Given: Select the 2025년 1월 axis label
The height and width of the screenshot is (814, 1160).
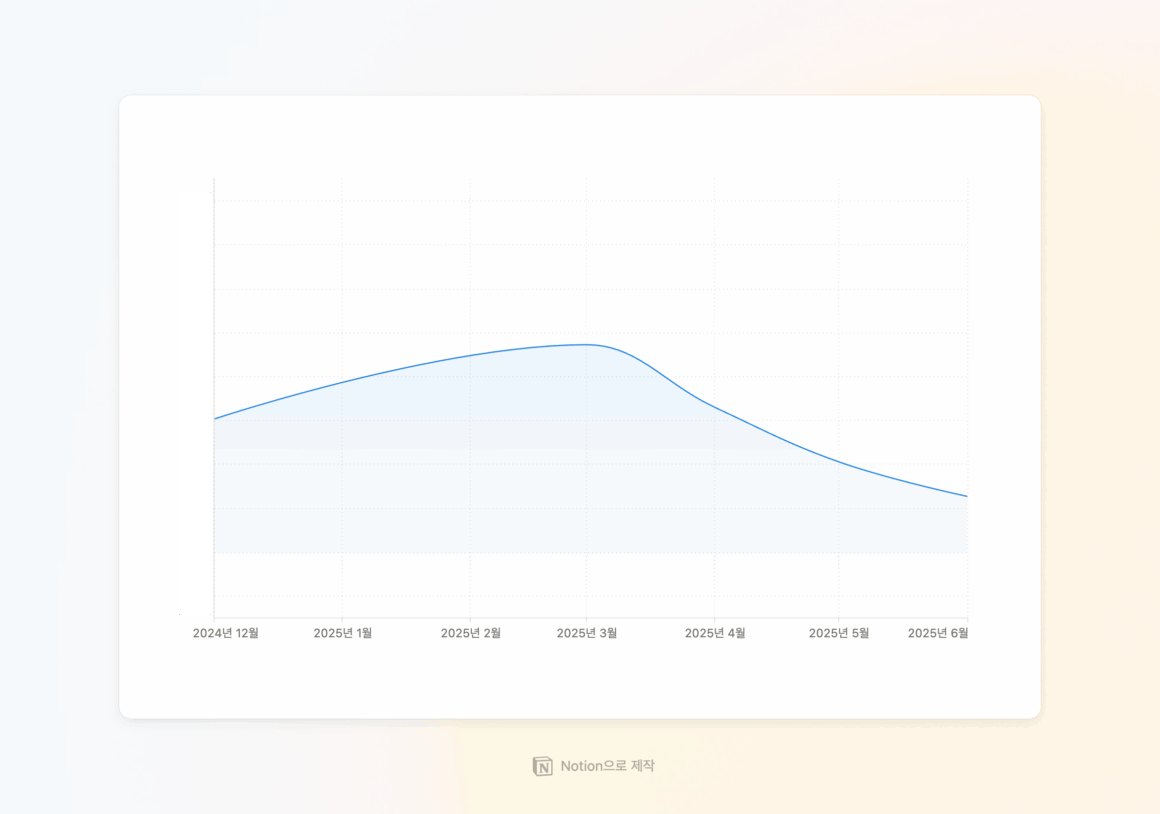Looking at the screenshot, I should click(342, 633).
